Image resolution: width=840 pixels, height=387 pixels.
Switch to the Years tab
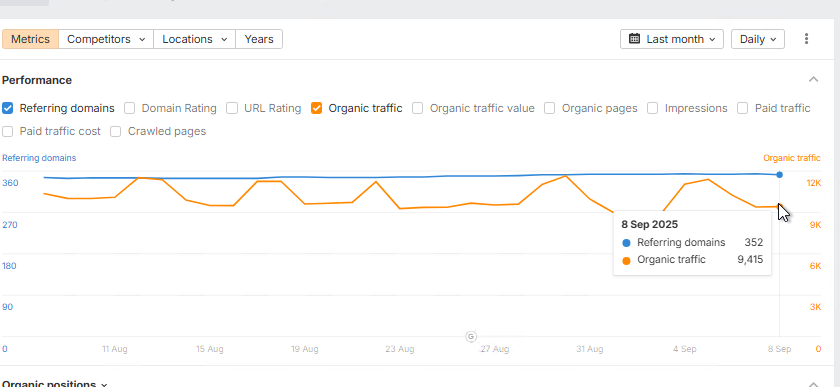click(259, 39)
